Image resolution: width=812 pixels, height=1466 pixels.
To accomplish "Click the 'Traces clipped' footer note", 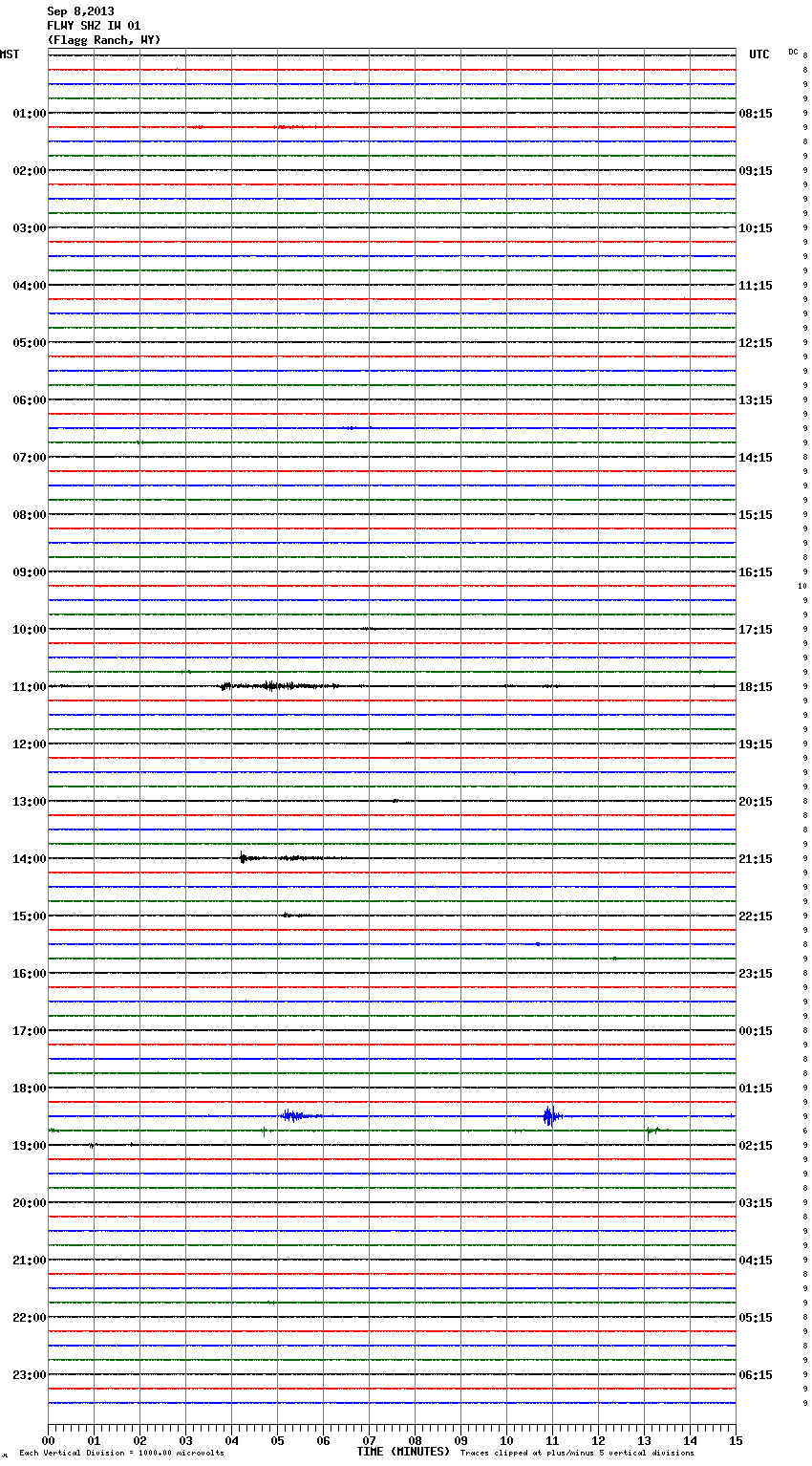I will coord(577,1454).
